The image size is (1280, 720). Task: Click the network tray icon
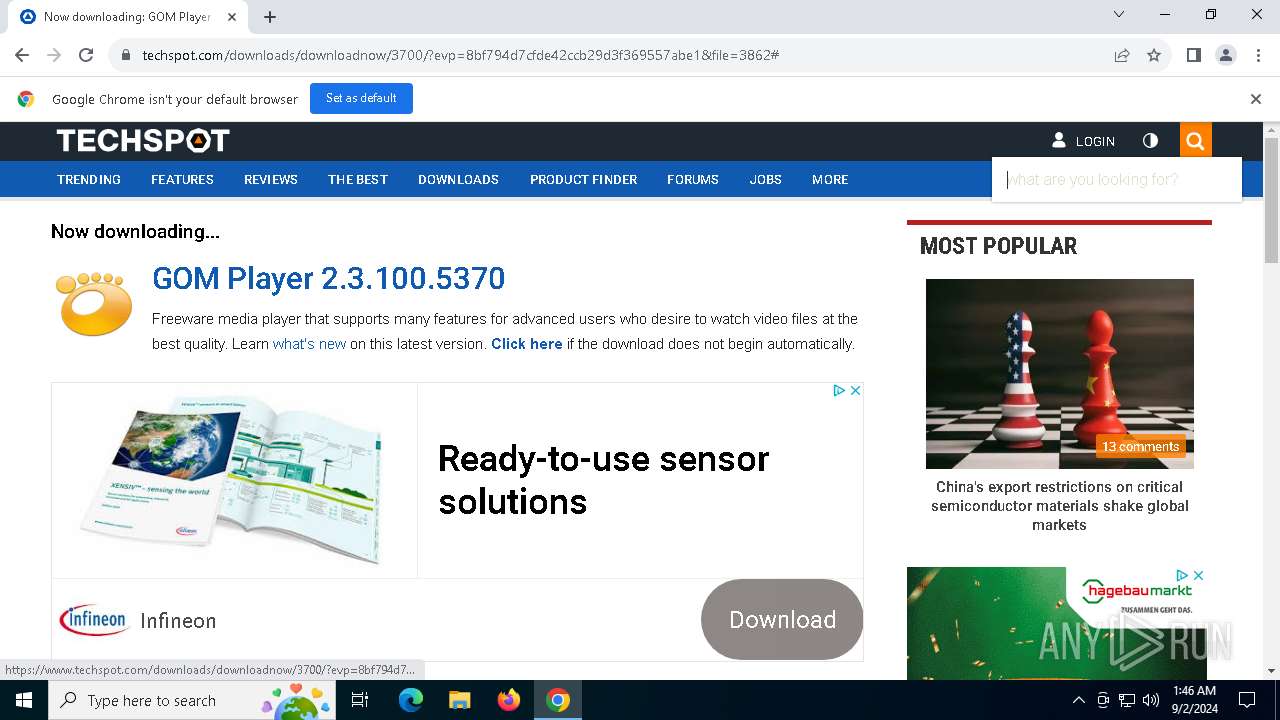(x=1127, y=700)
